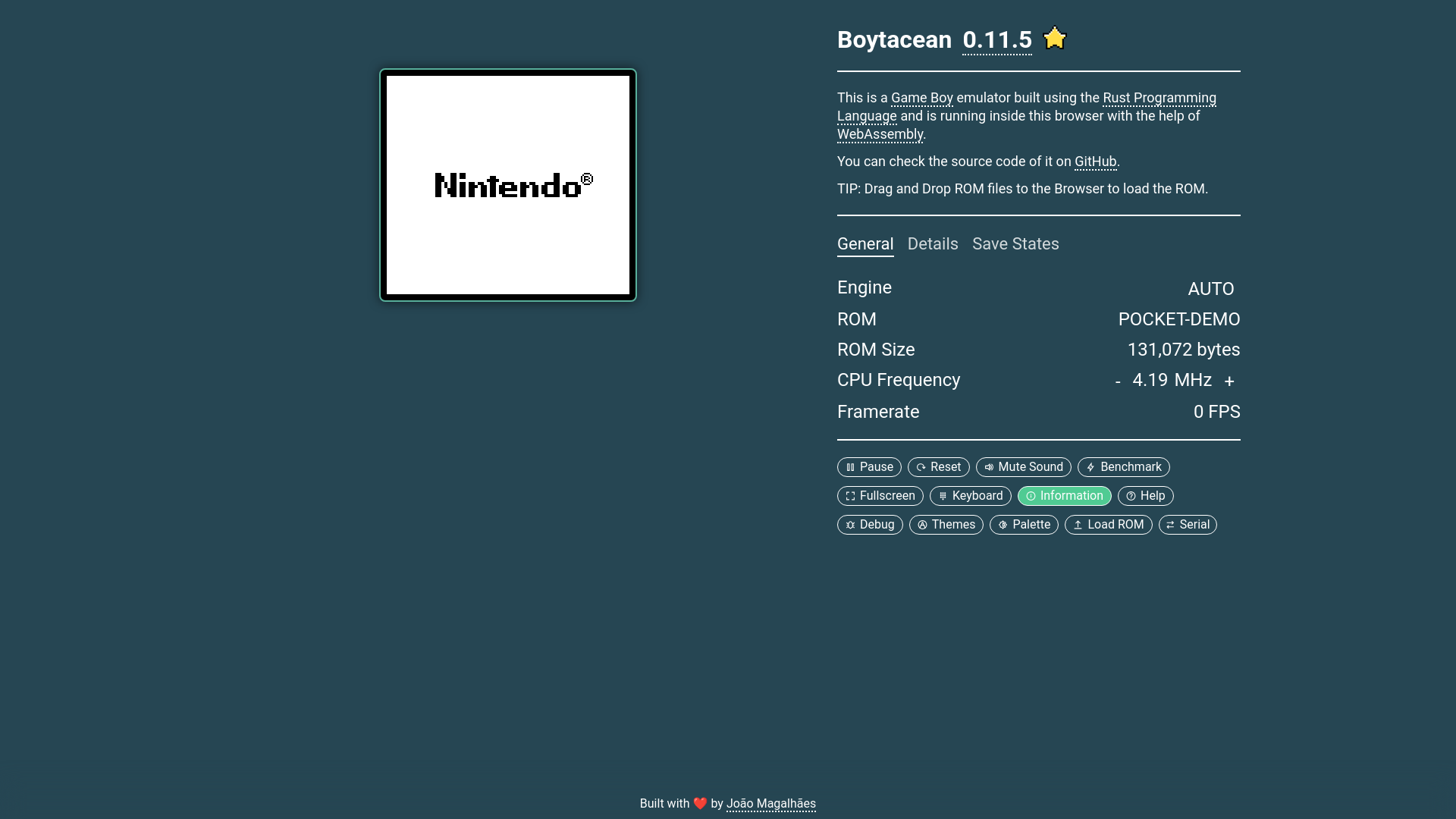Open the Engine AUTO selector
The height and width of the screenshot is (819, 1456).
click(x=1210, y=289)
